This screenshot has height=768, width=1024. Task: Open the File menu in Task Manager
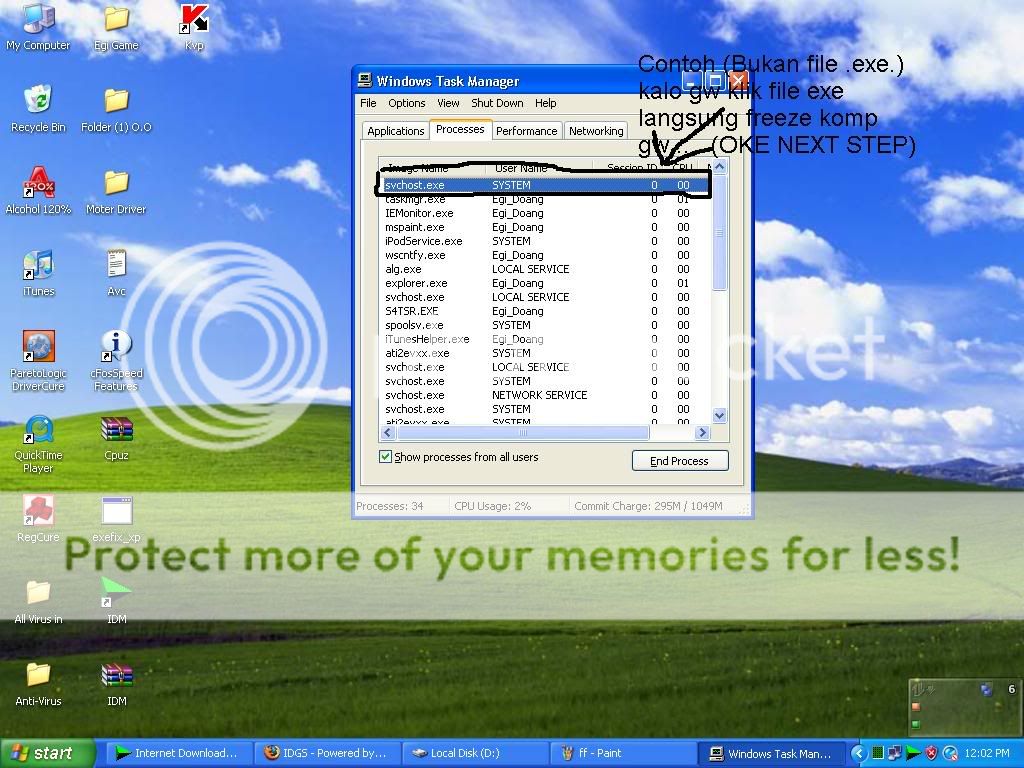(368, 103)
